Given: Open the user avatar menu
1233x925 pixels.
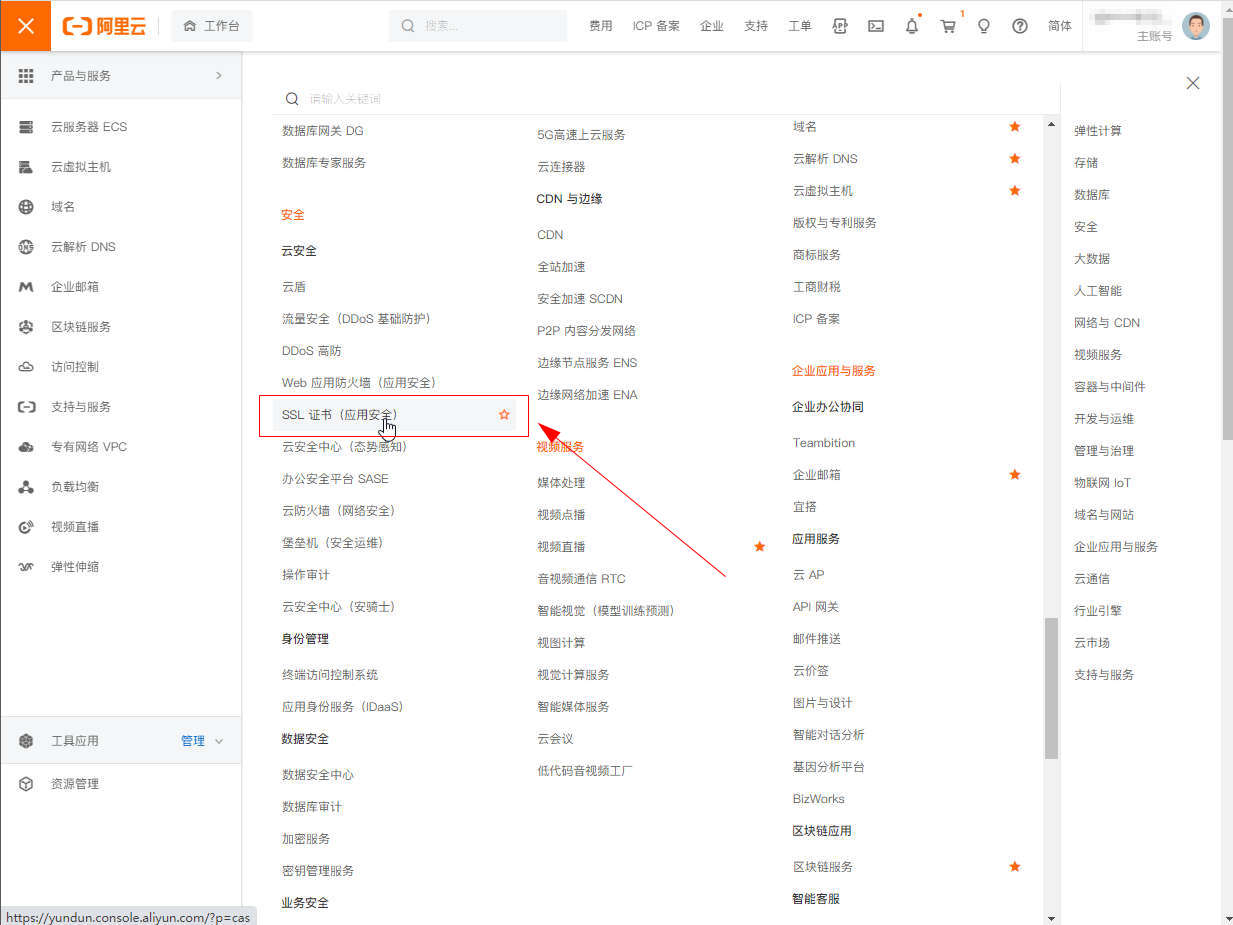Looking at the screenshot, I should (1196, 26).
